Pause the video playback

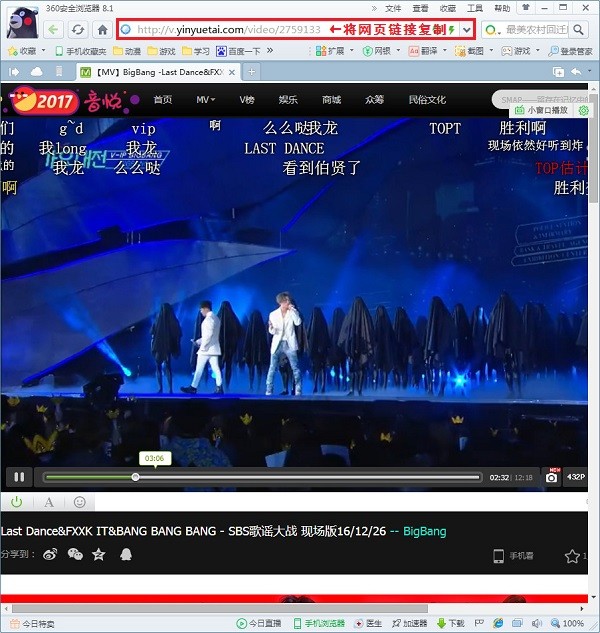[19, 477]
